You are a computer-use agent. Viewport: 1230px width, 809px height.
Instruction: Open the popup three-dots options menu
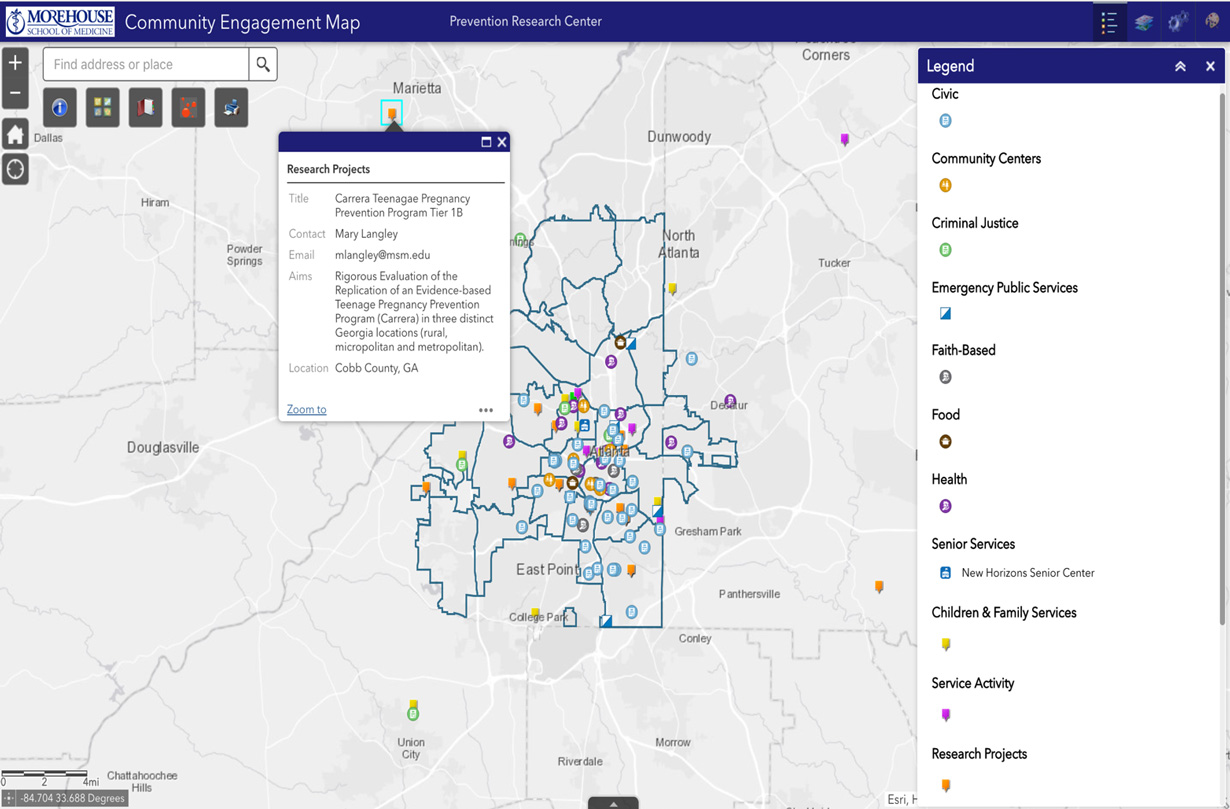coord(486,410)
